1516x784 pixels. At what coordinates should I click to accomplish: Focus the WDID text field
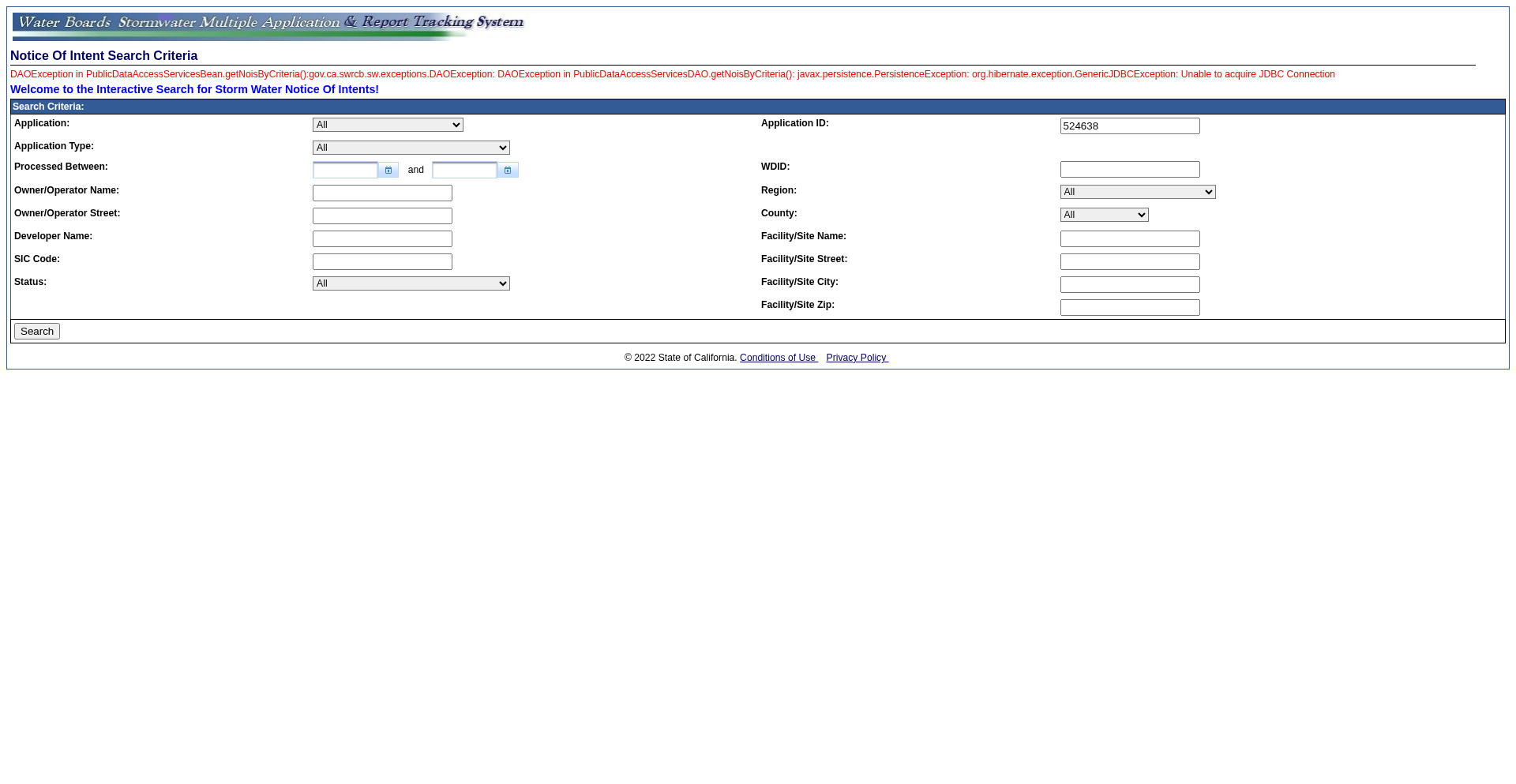click(x=1129, y=170)
